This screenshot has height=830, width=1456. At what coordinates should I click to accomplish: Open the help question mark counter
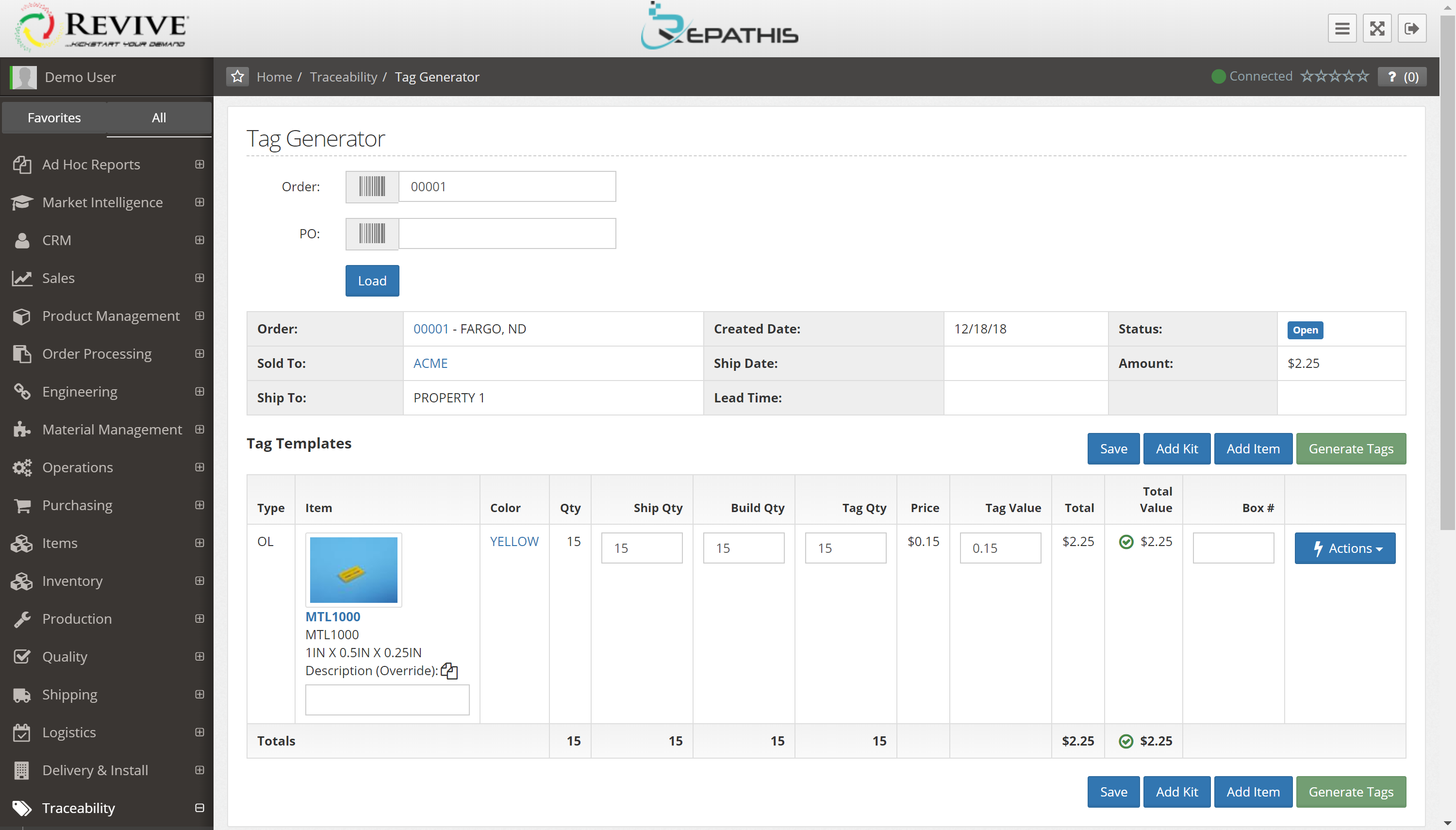point(1403,76)
